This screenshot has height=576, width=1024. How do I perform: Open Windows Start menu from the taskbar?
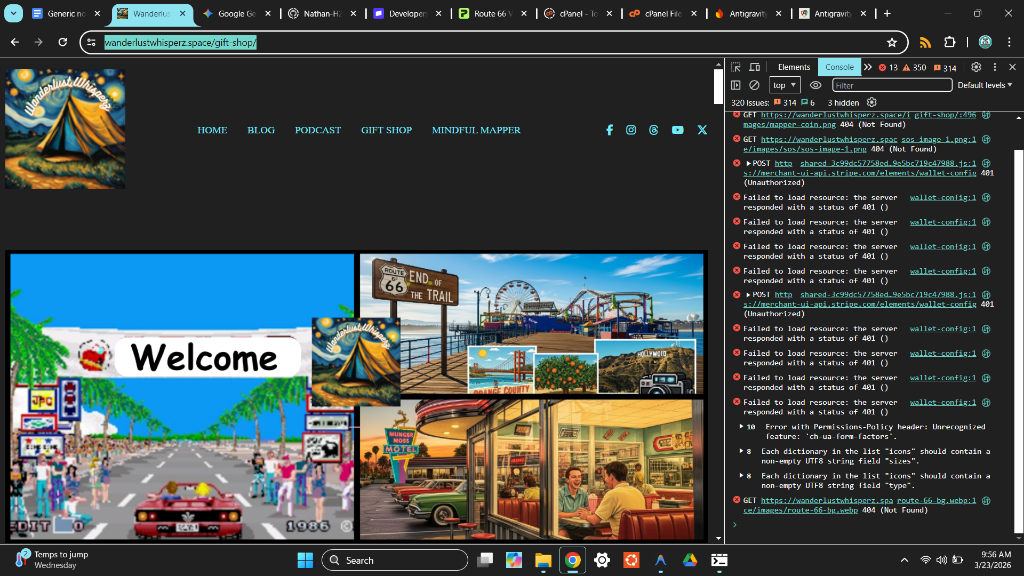click(305, 560)
